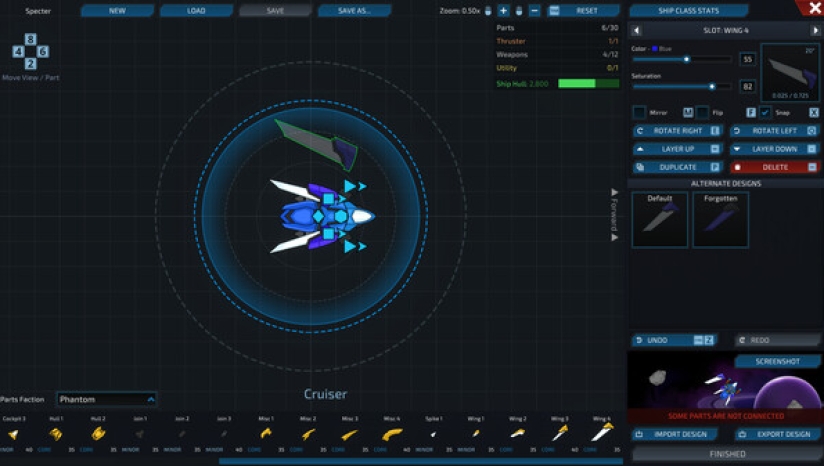Toggle the Flip checkbox
Image resolution: width=824 pixels, height=466 pixels.
pos(703,112)
